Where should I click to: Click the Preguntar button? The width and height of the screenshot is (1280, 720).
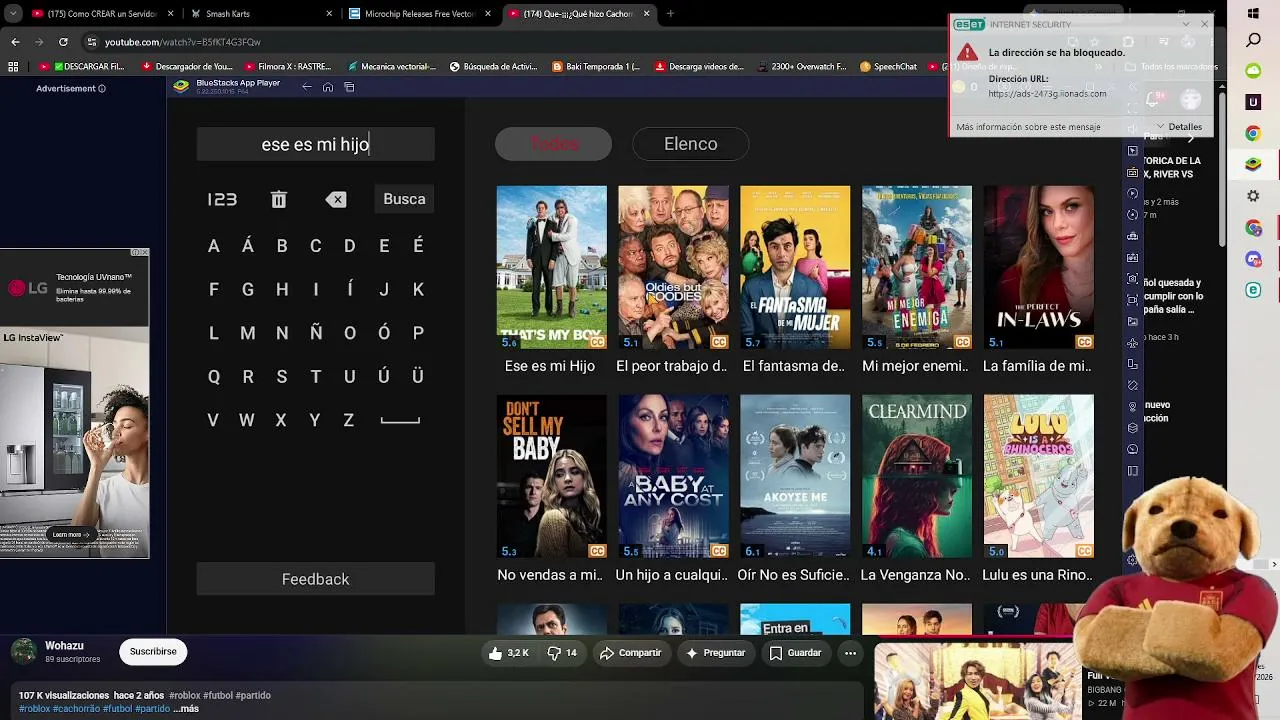716,653
